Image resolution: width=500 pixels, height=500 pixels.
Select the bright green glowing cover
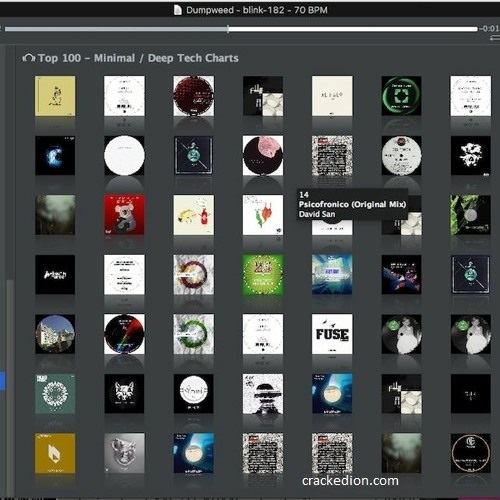click(x=263, y=275)
